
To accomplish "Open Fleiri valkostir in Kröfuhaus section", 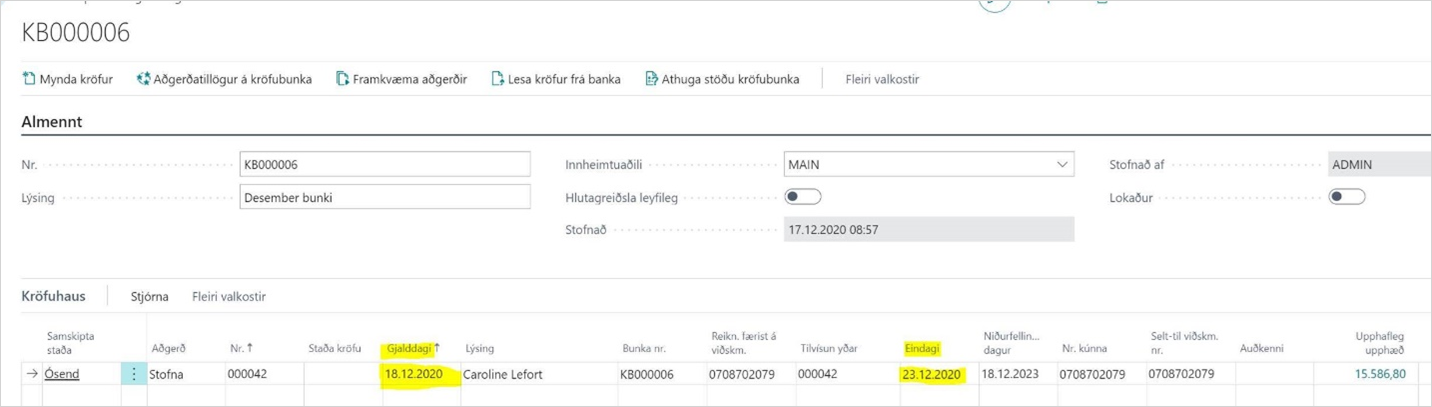I will 229,296.
